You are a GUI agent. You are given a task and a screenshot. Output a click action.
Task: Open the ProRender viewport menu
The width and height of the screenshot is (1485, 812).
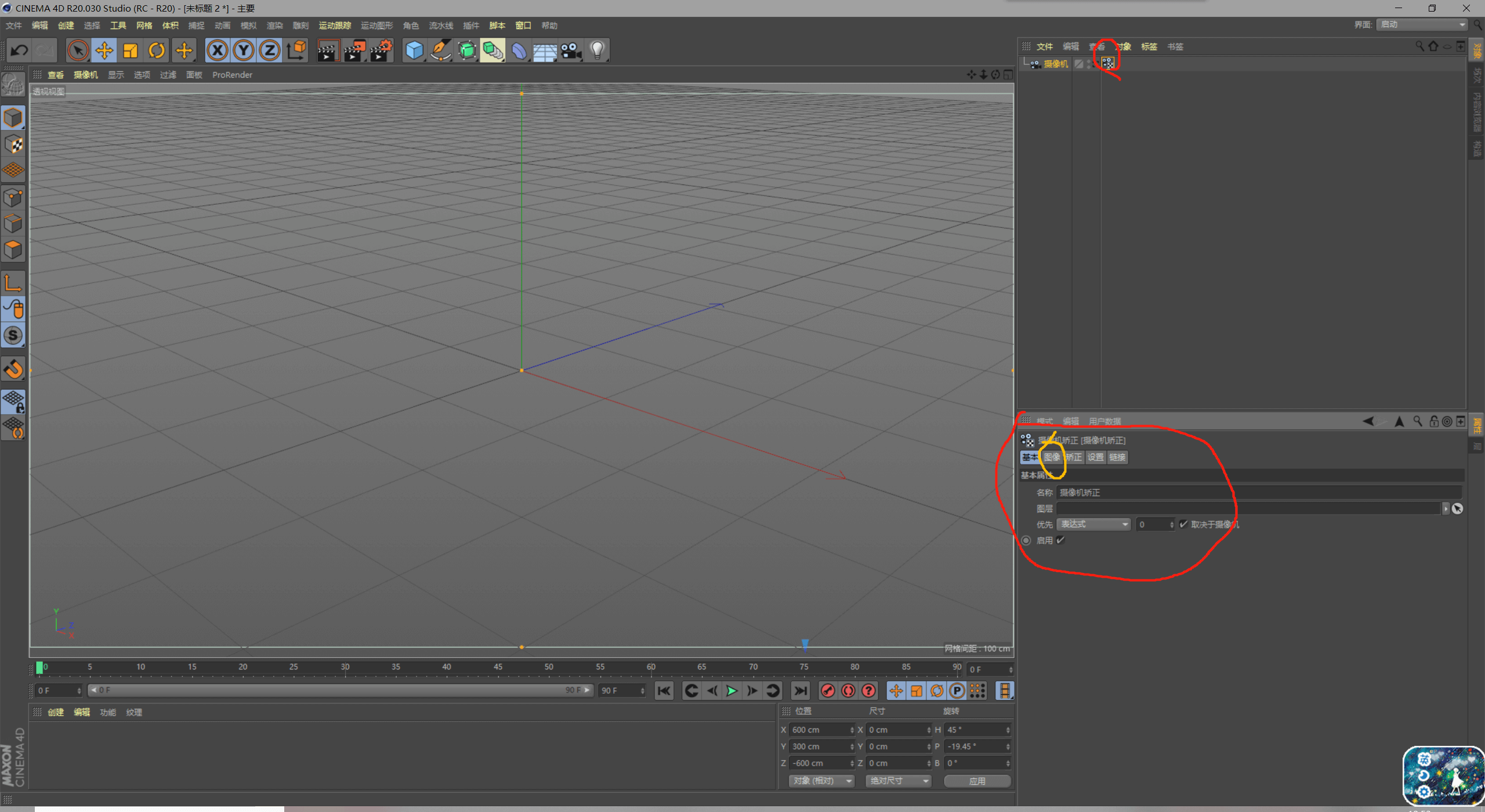point(232,75)
